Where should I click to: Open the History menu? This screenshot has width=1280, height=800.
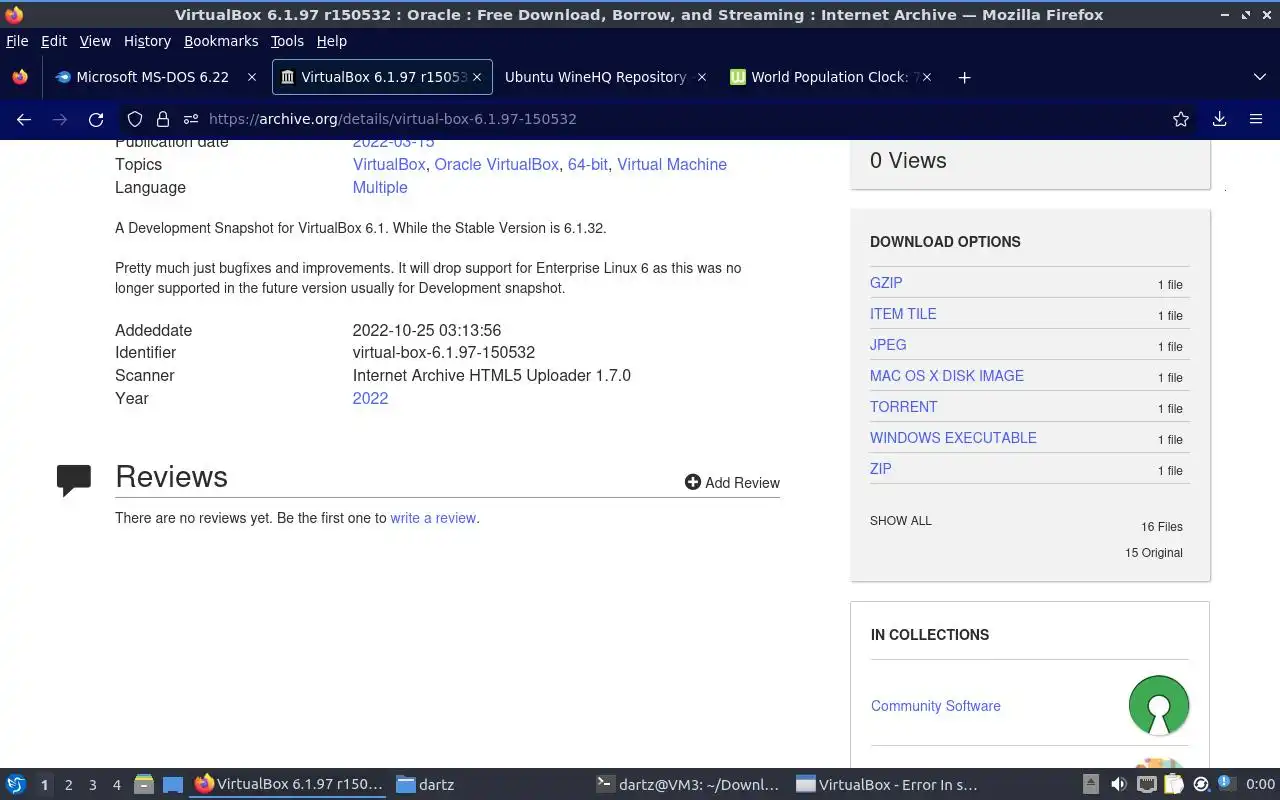pyautogui.click(x=147, y=41)
